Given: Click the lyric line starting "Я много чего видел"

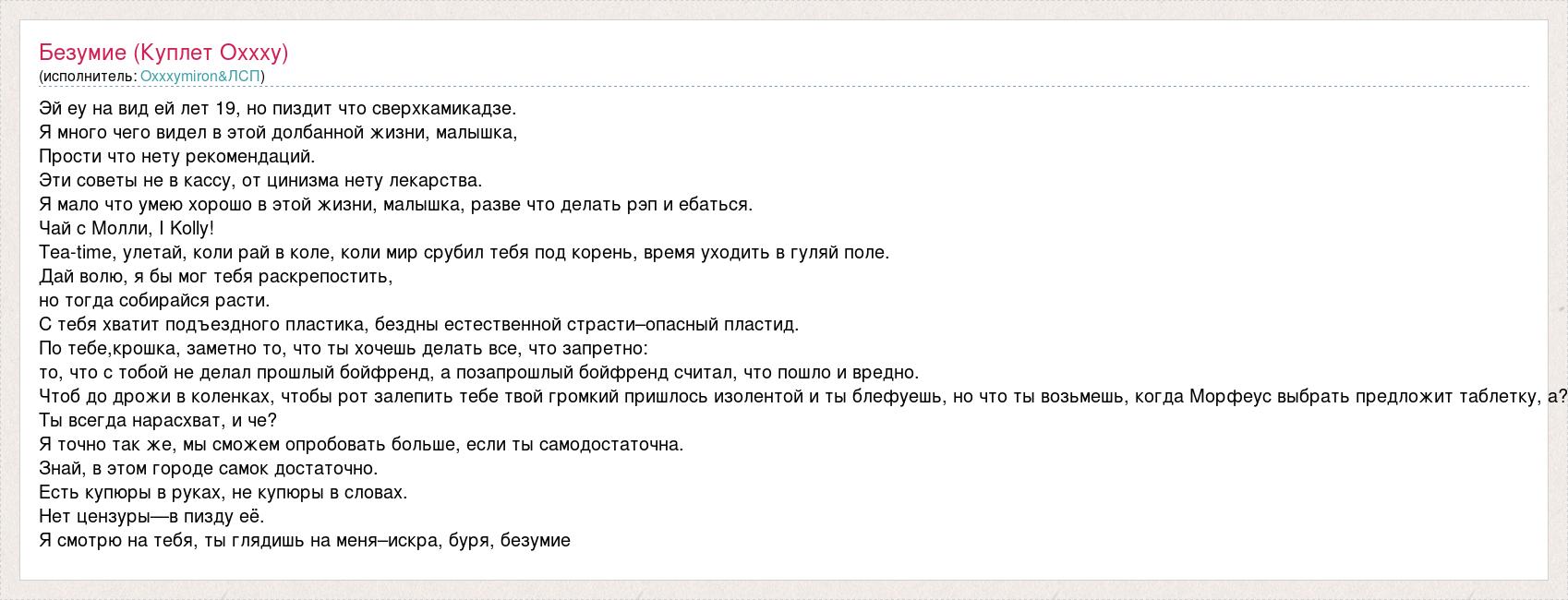Looking at the screenshot, I should click(278, 132).
